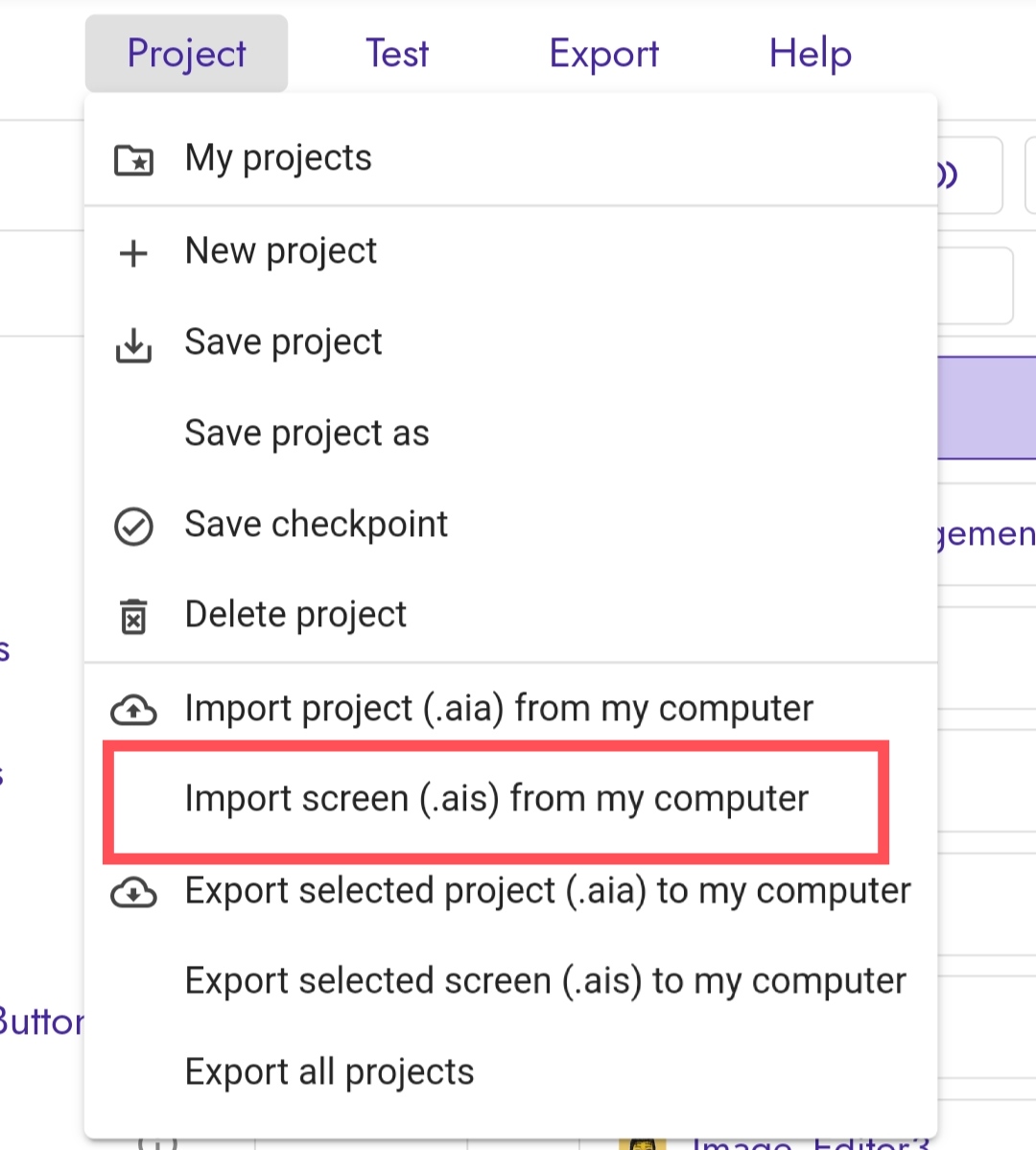
Task: Click the Save checkpoint menu entry
Action: tap(510, 525)
